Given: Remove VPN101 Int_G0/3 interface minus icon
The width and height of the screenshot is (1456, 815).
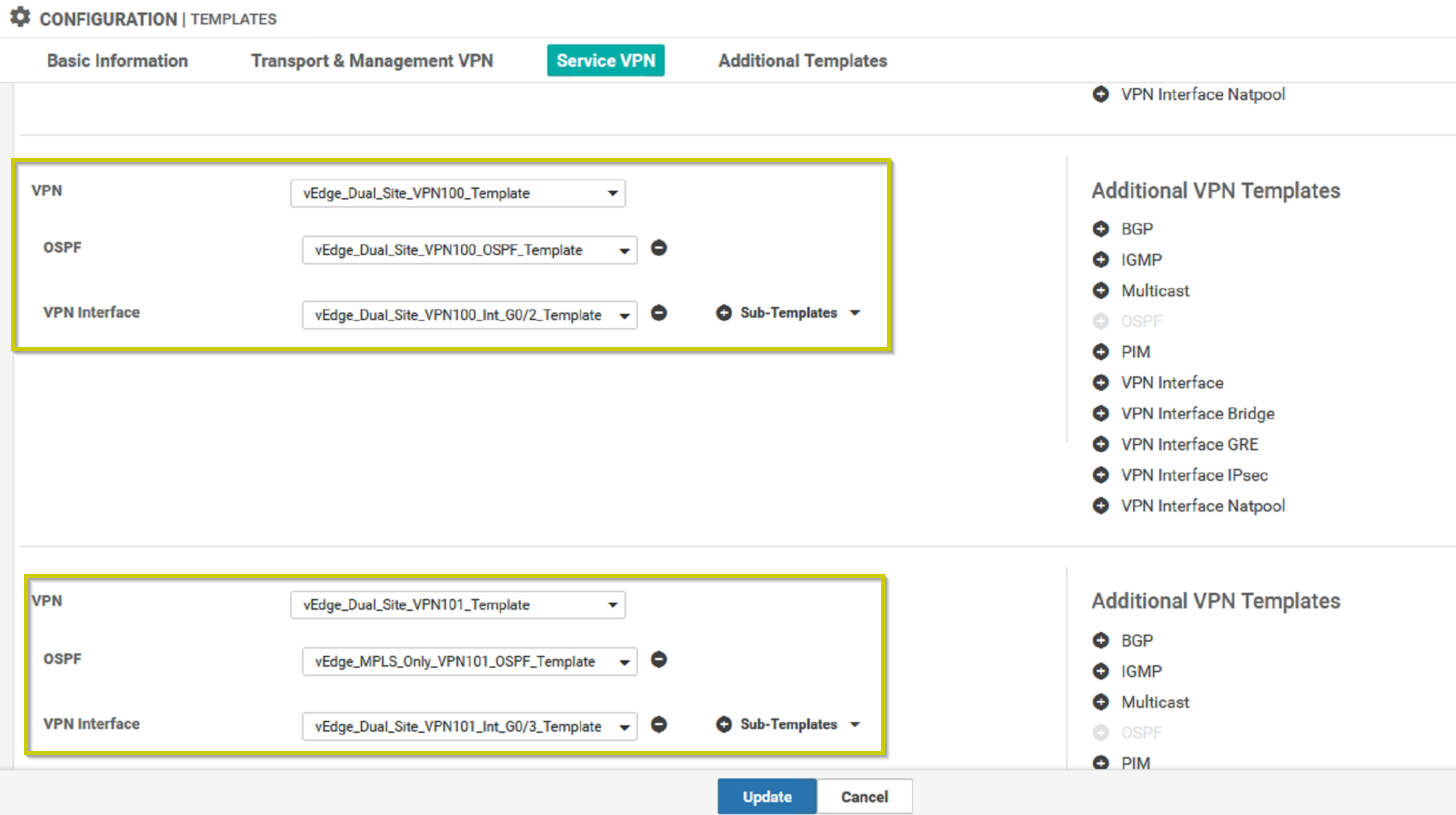Looking at the screenshot, I should point(659,724).
